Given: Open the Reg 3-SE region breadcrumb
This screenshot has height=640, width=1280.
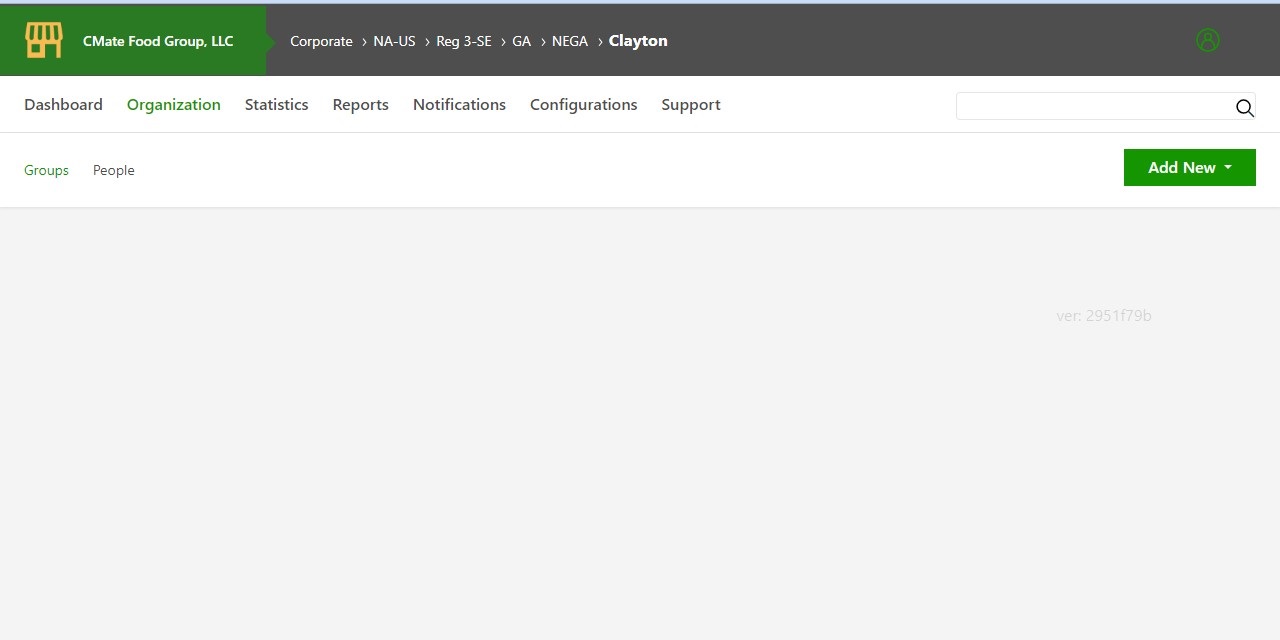Looking at the screenshot, I should 464,41.
